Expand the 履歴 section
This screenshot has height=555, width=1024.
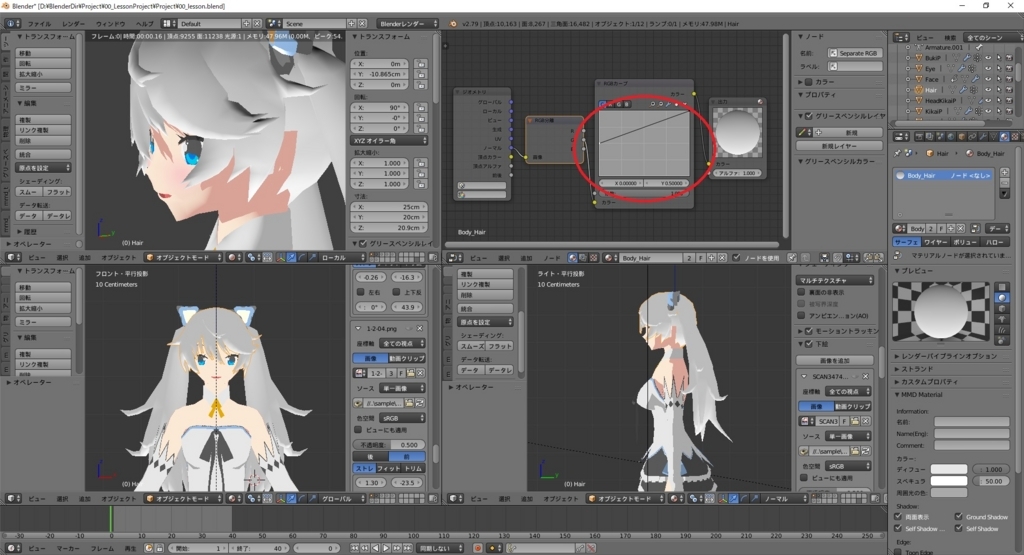(27, 231)
